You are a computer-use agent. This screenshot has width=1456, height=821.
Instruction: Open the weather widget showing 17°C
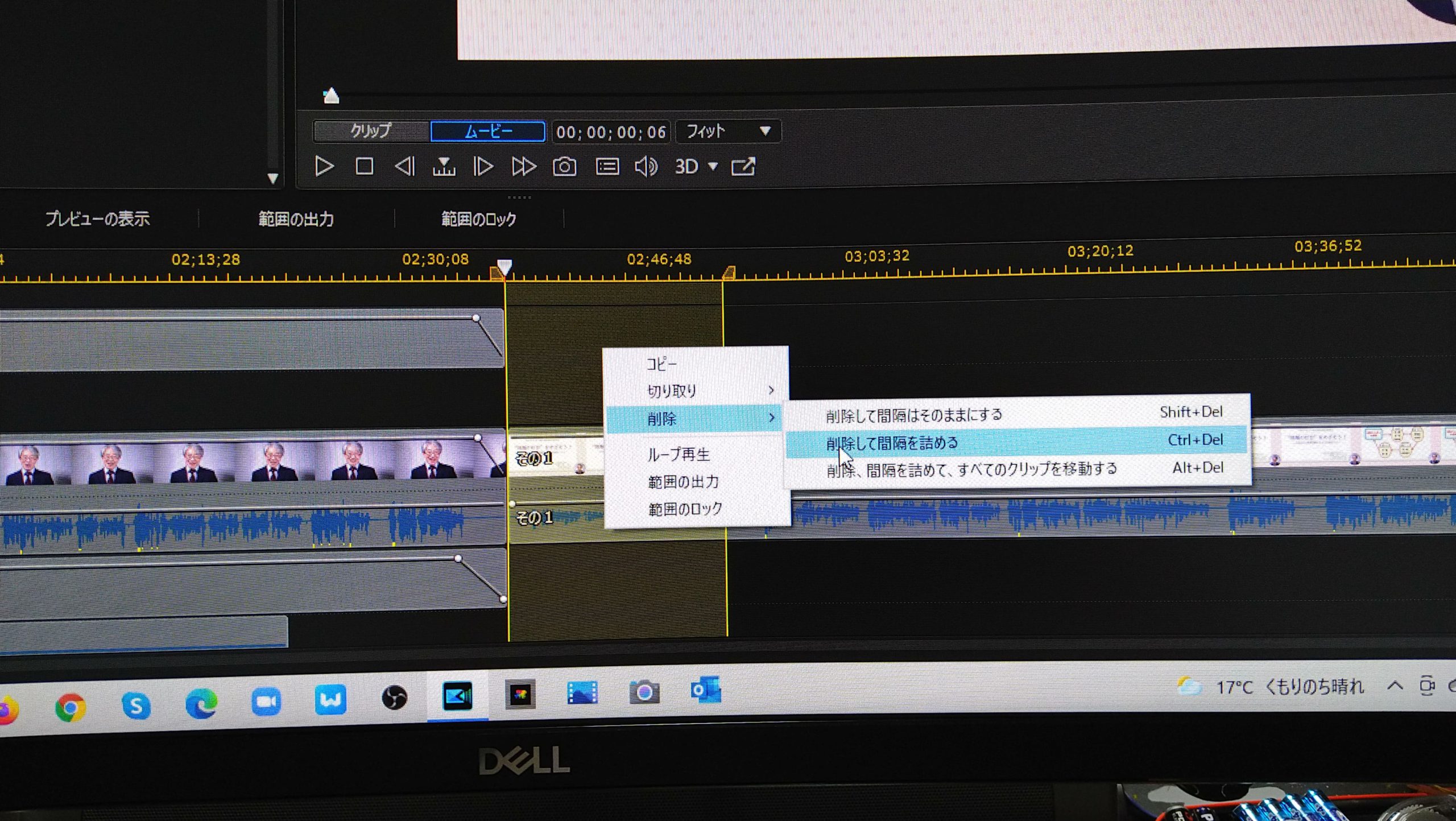[1271, 687]
